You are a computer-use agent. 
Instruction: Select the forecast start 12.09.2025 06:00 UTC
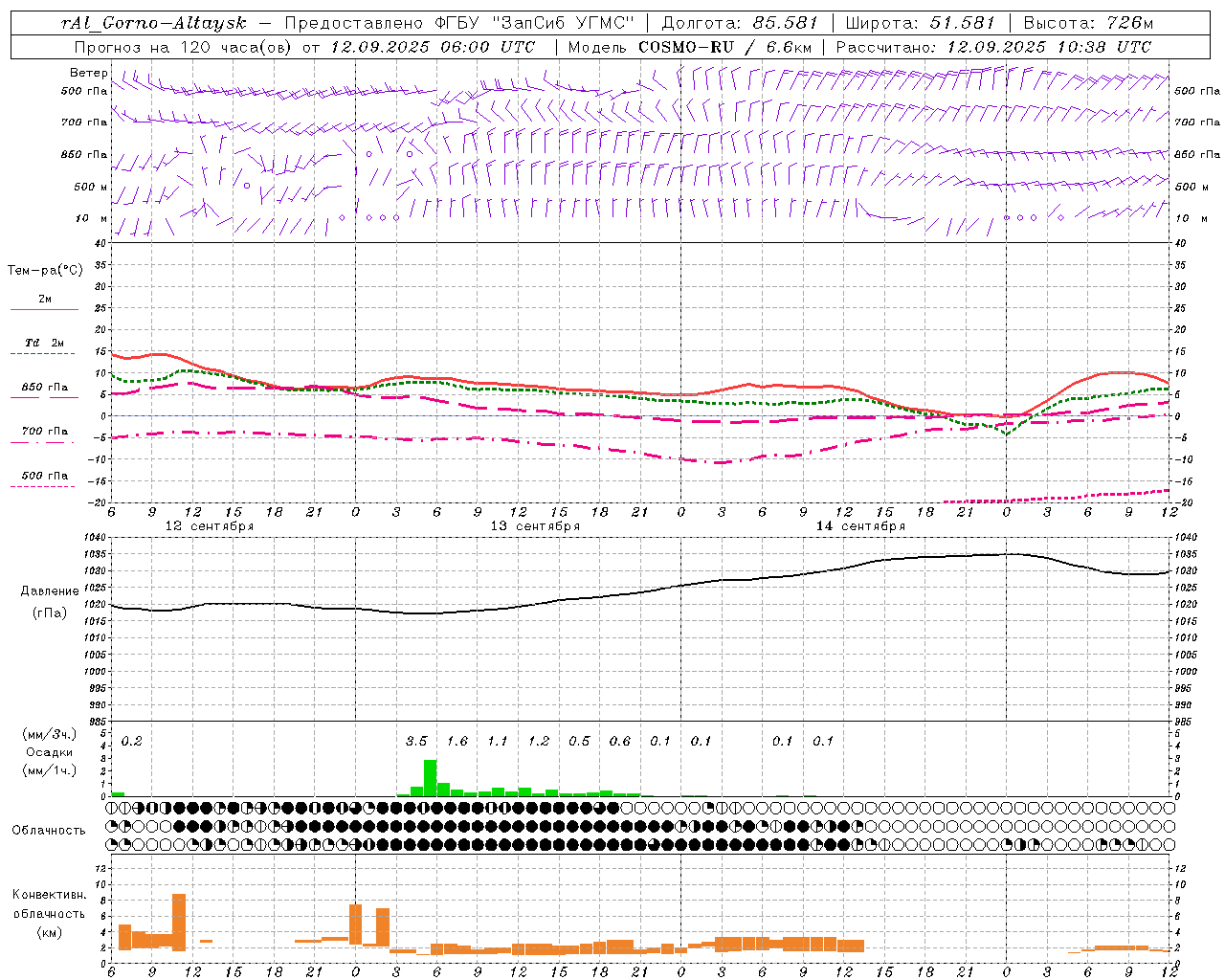[x=433, y=47]
